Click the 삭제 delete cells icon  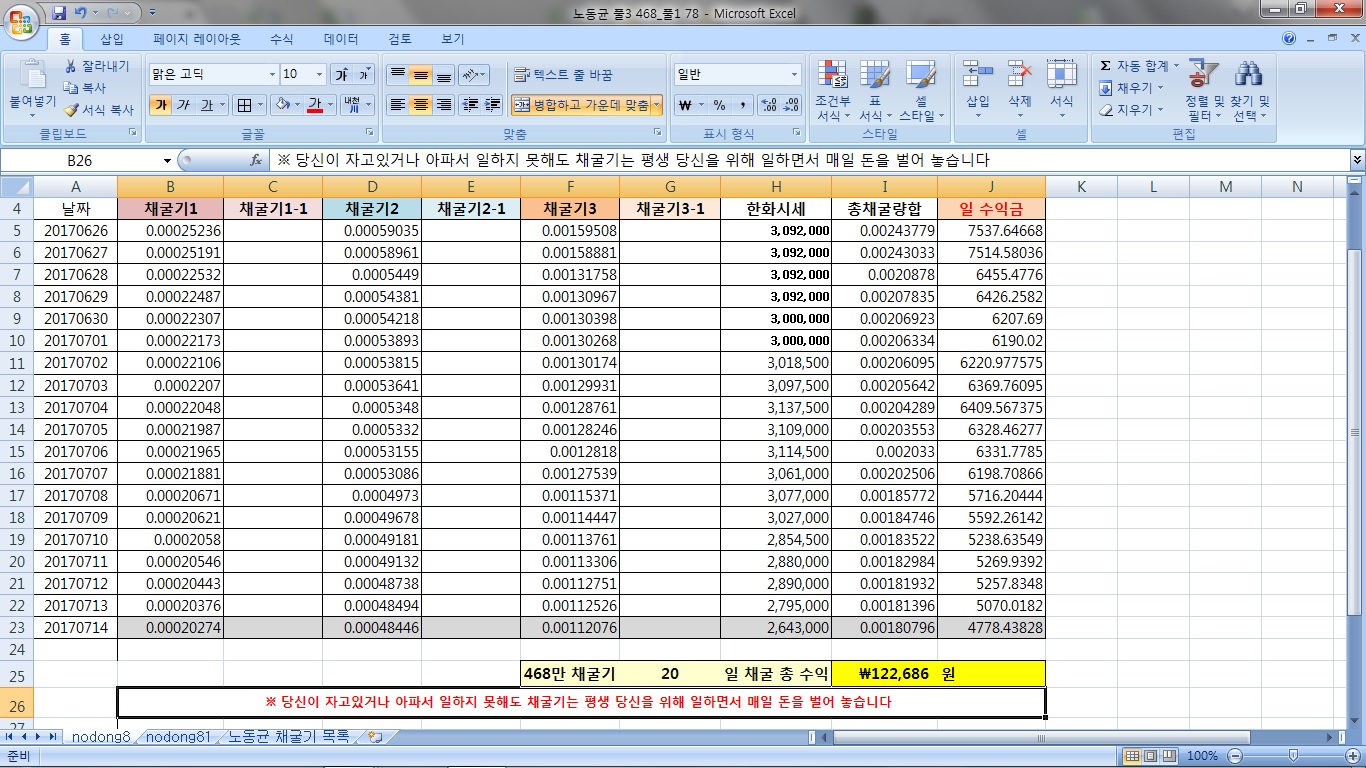tap(1019, 74)
